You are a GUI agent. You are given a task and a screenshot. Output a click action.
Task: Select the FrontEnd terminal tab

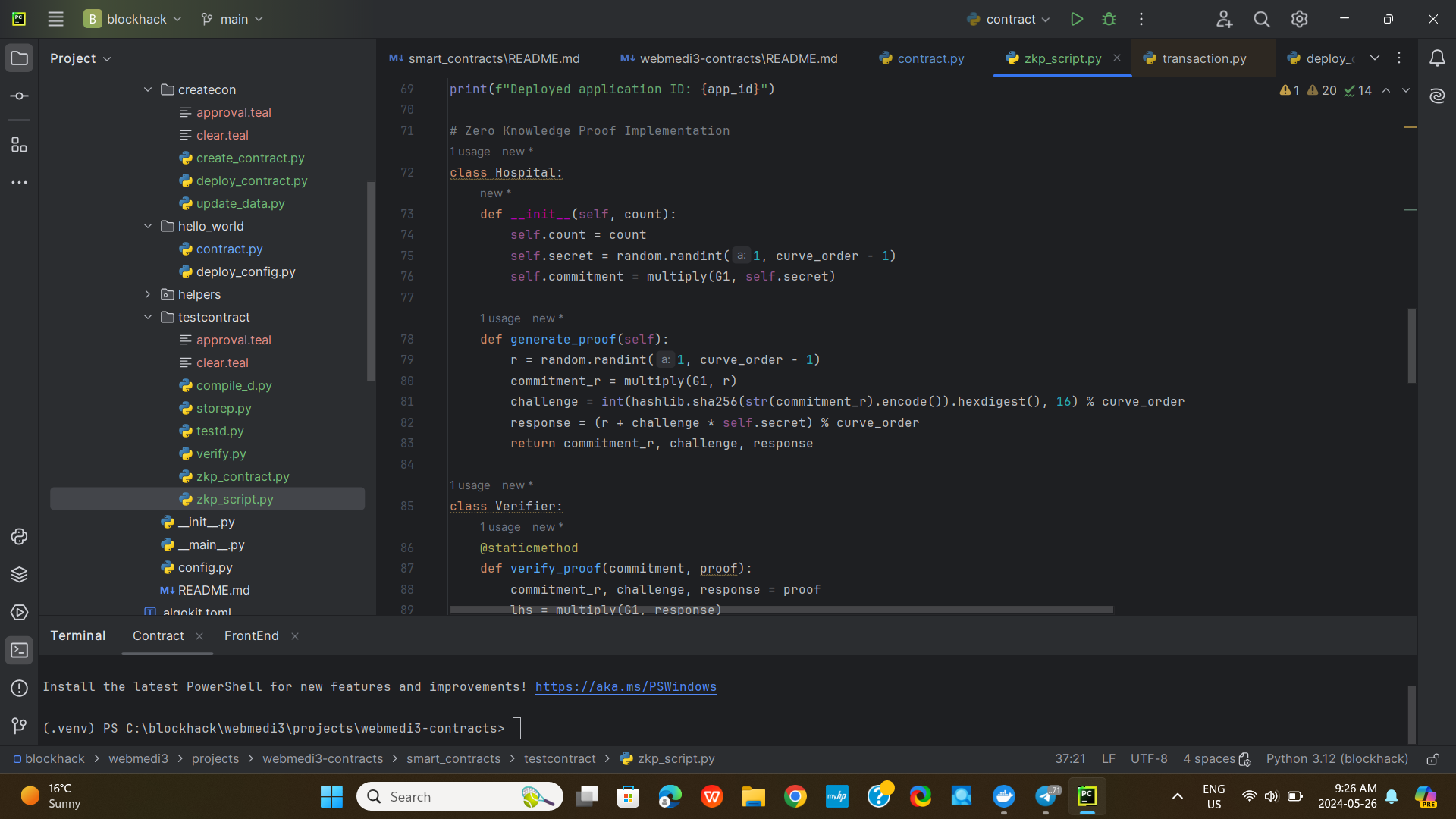pyautogui.click(x=251, y=636)
